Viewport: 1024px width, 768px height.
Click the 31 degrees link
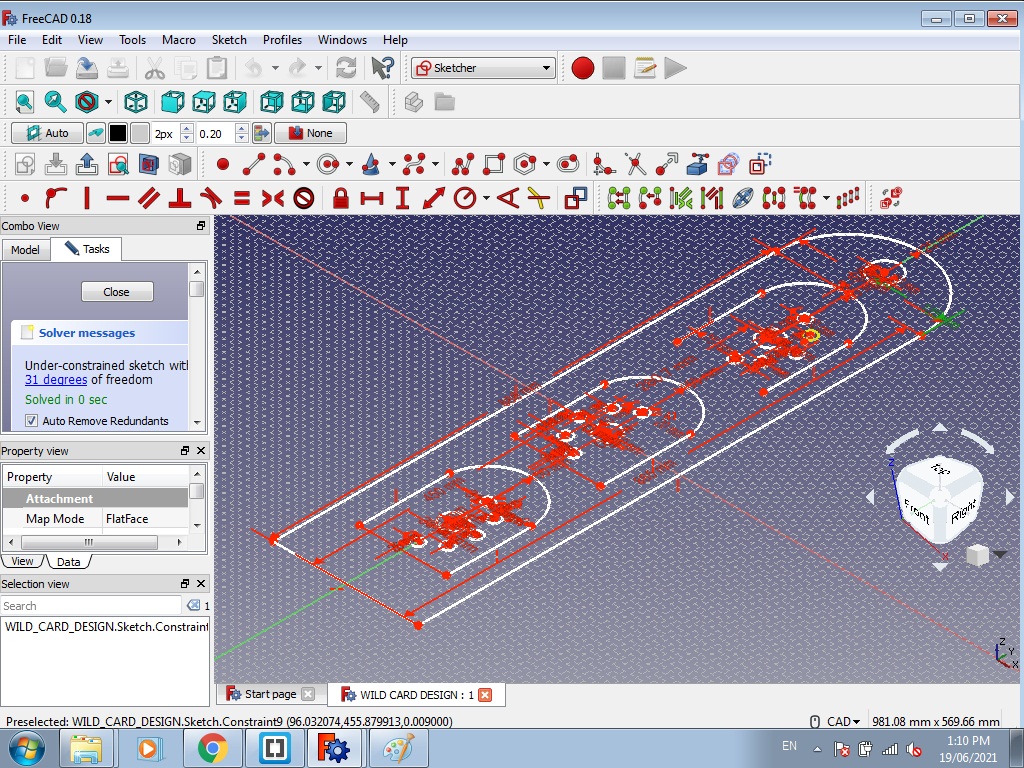coord(56,380)
